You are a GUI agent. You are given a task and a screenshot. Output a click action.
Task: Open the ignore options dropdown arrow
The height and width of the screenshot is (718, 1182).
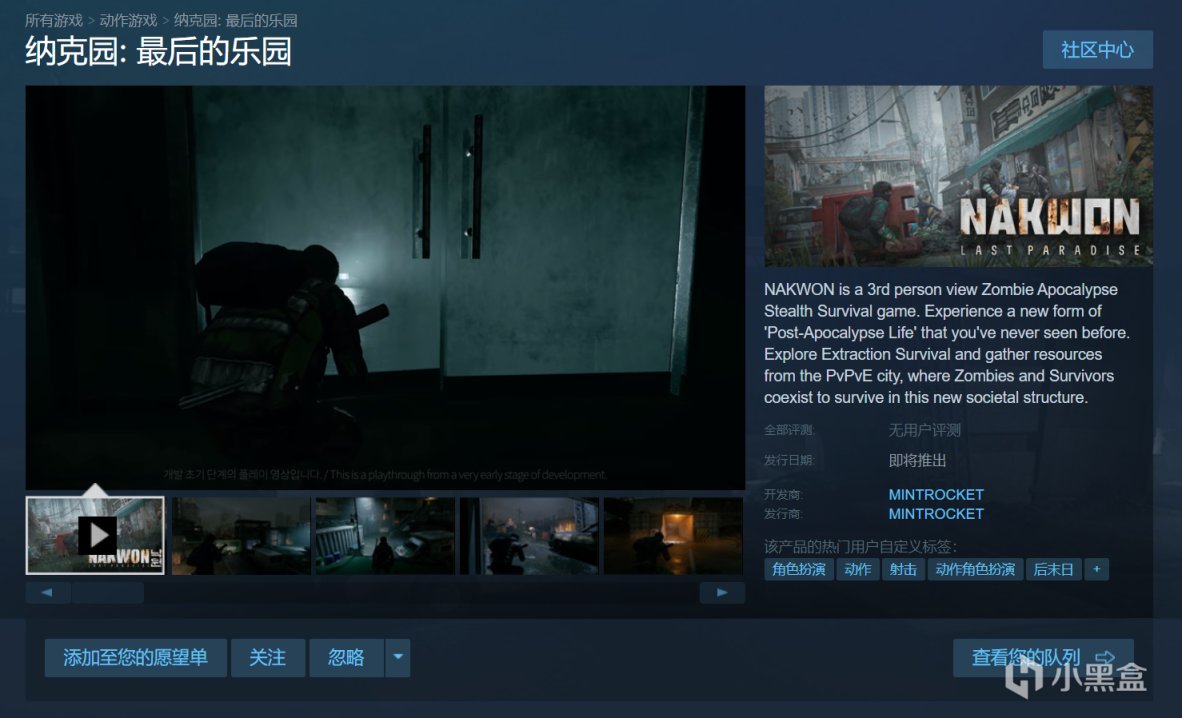[398, 658]
